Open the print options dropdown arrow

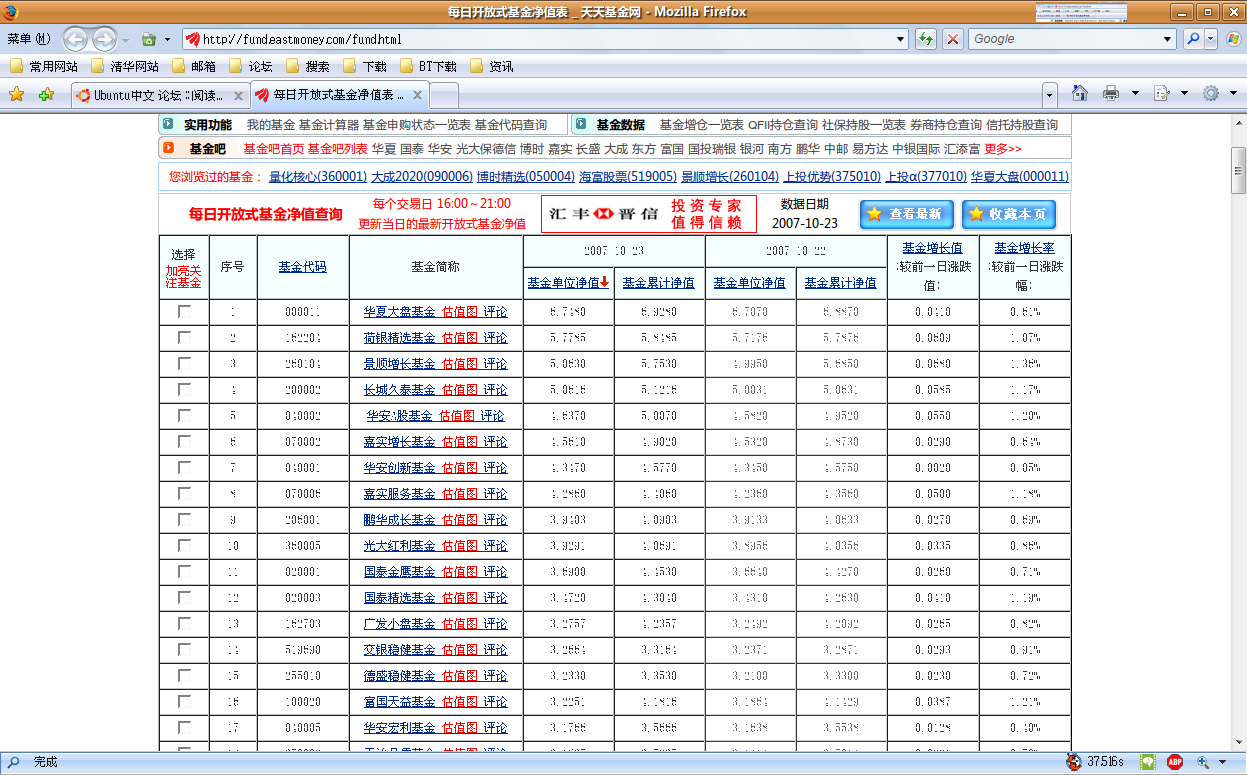tap(1135, 94)
